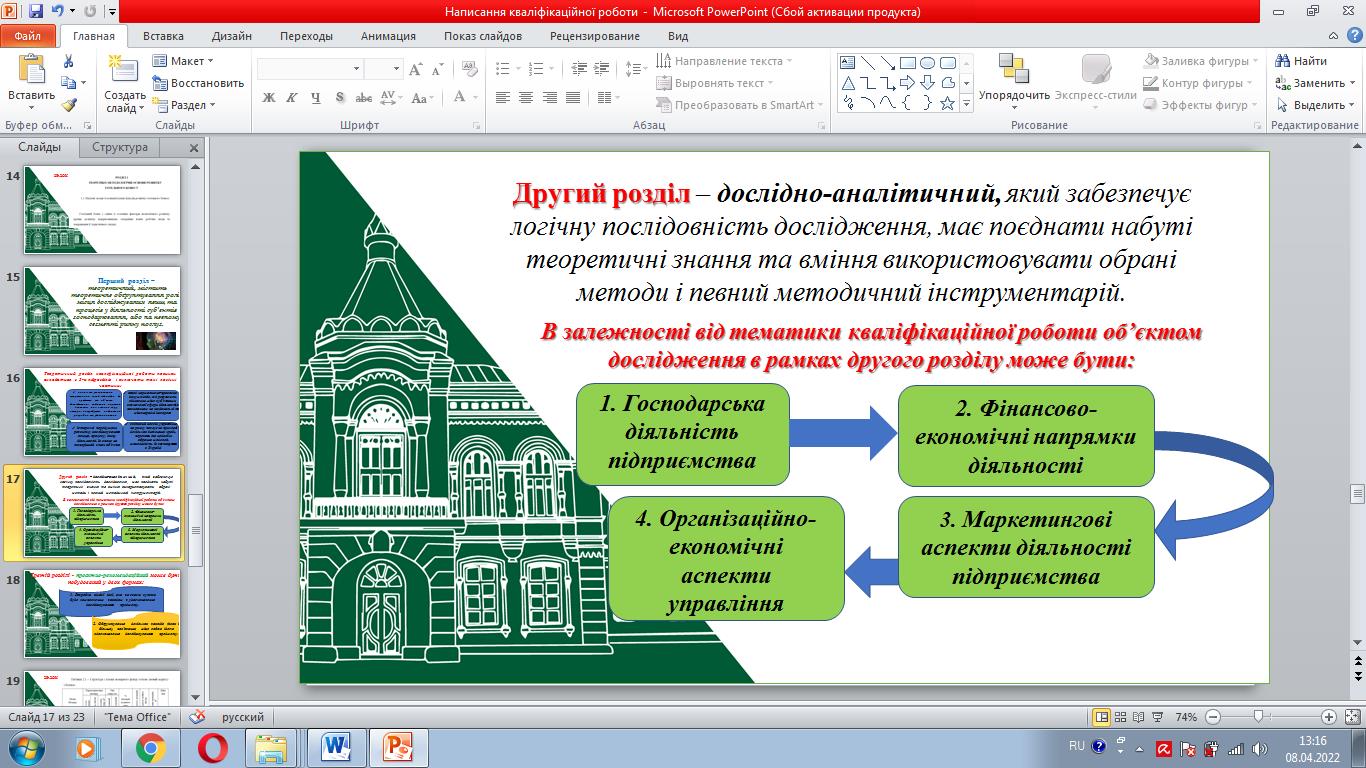Pick the right arrow shape from gallery

pyautogui.click(x=908, y=83)
